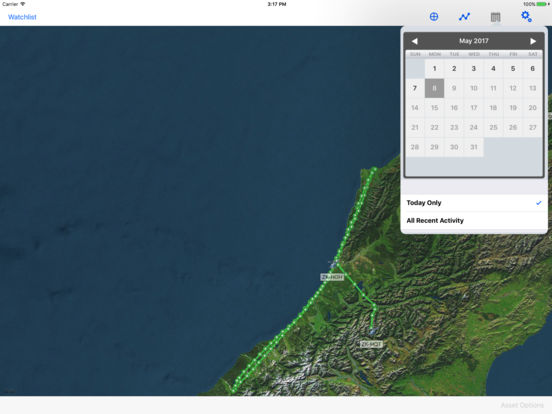
Task: Tap the aircraft marker in the mountains
Action: click(372, 331)
